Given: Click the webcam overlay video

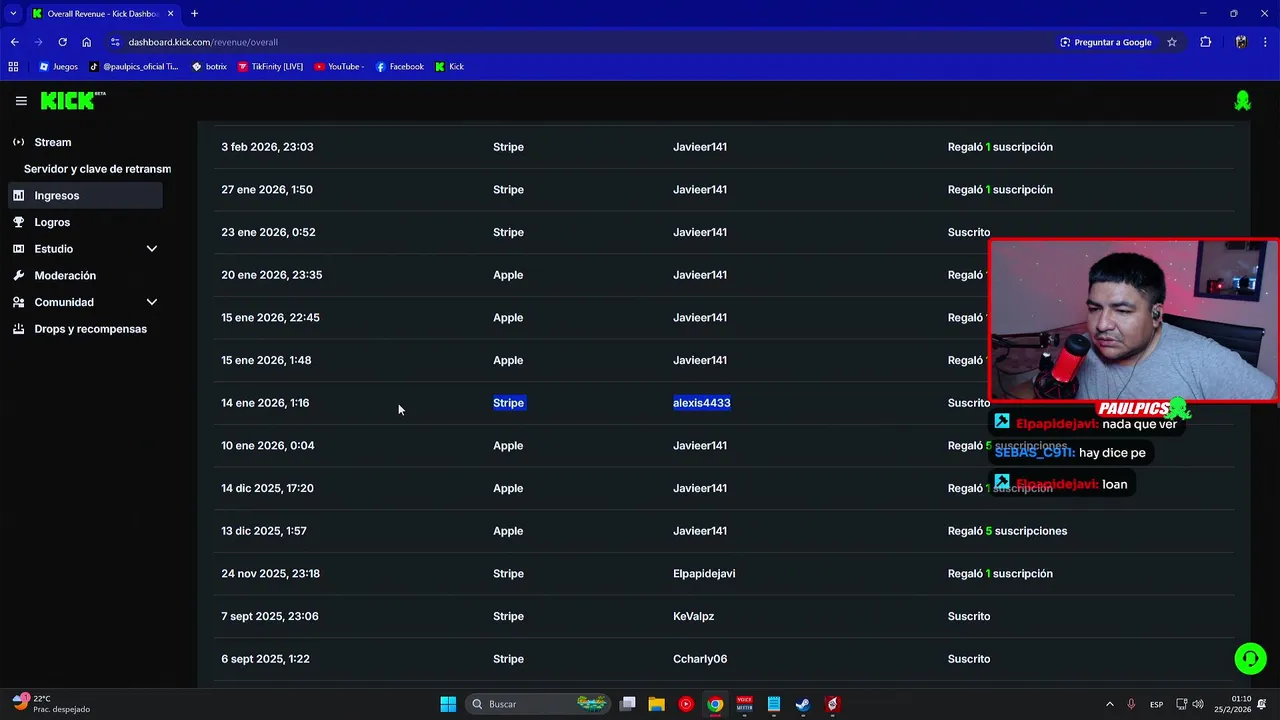Looking at the screenshot, I should [1133, 320].
